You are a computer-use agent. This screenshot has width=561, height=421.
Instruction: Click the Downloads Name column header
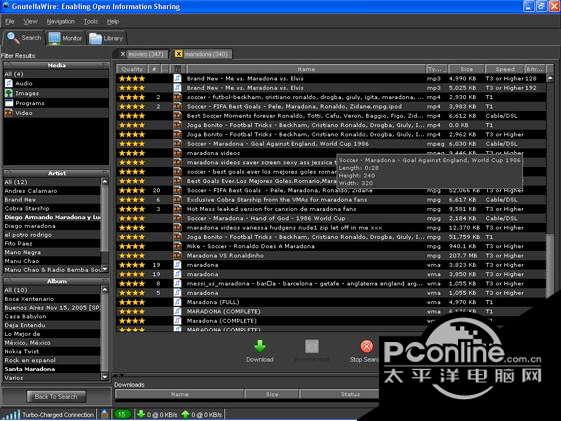[180, 394]
